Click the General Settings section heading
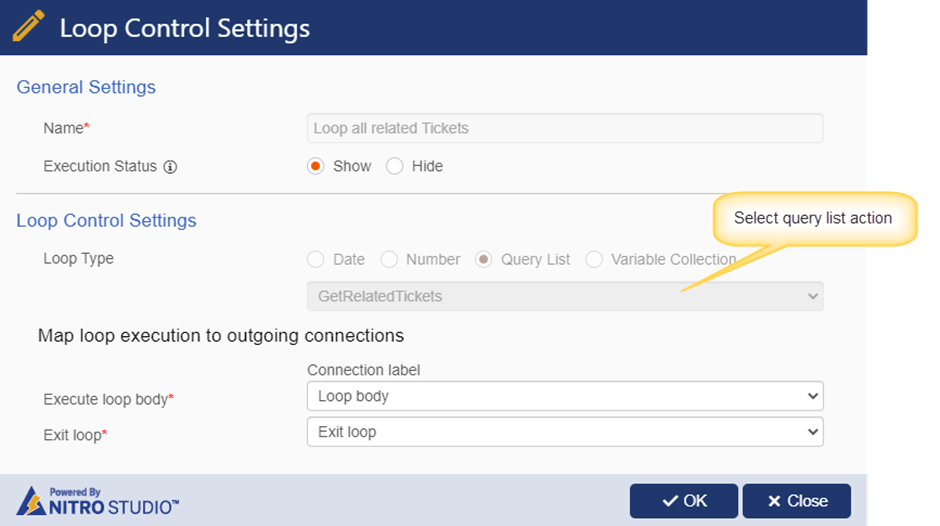Image resolution: width=940 pixels, height=526 pixels. pyautogui.click(x=86, y=87)
